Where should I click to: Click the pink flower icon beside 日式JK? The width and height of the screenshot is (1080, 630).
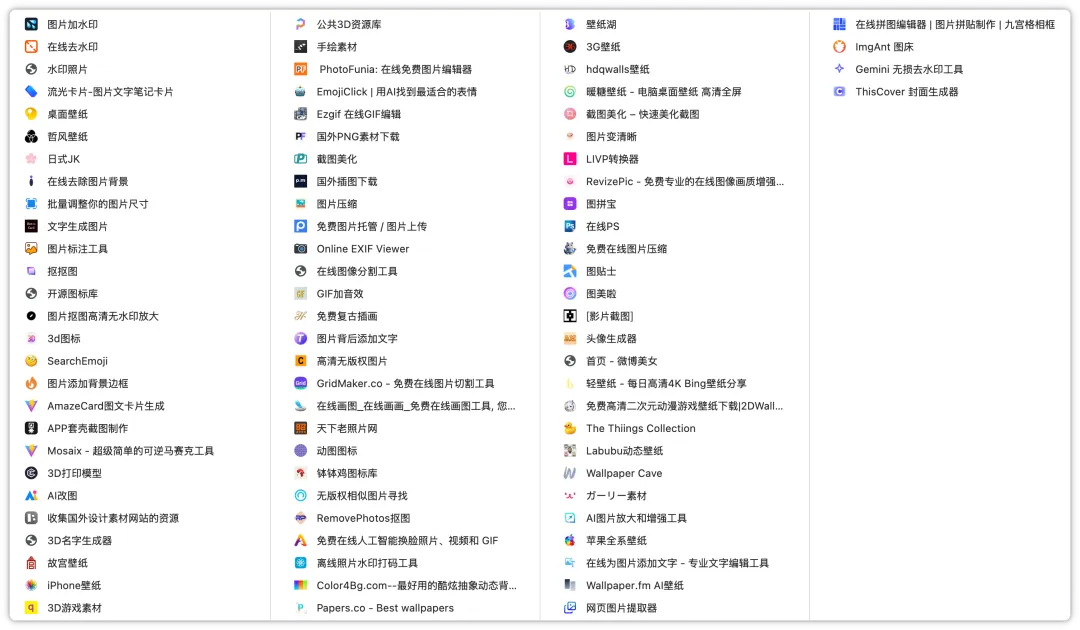[31, 159]
